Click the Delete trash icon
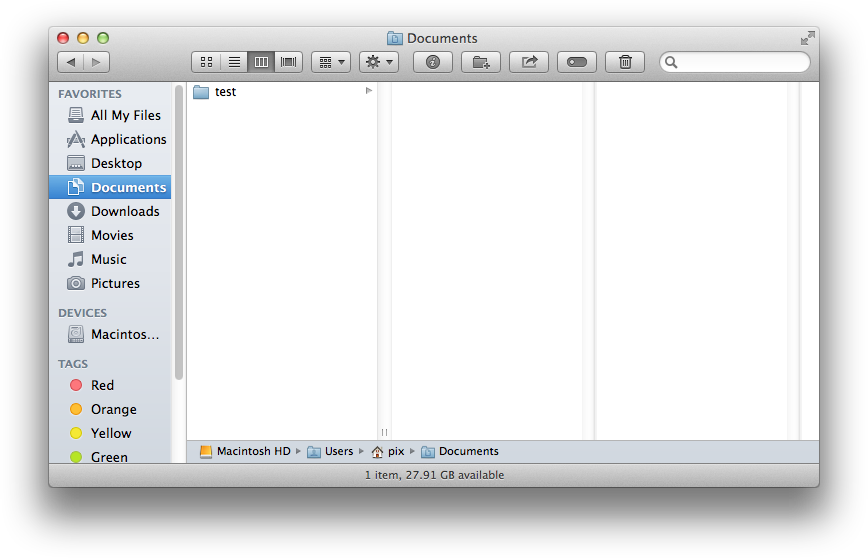 coord(625,62)
